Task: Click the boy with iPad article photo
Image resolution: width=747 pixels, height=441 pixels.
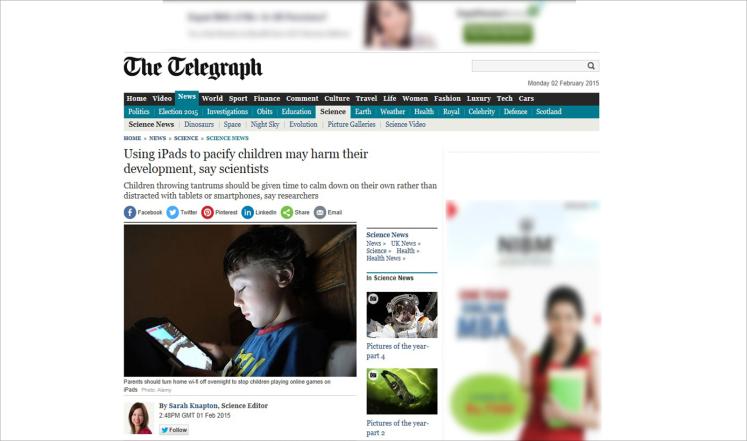Action: coord(240,301)
